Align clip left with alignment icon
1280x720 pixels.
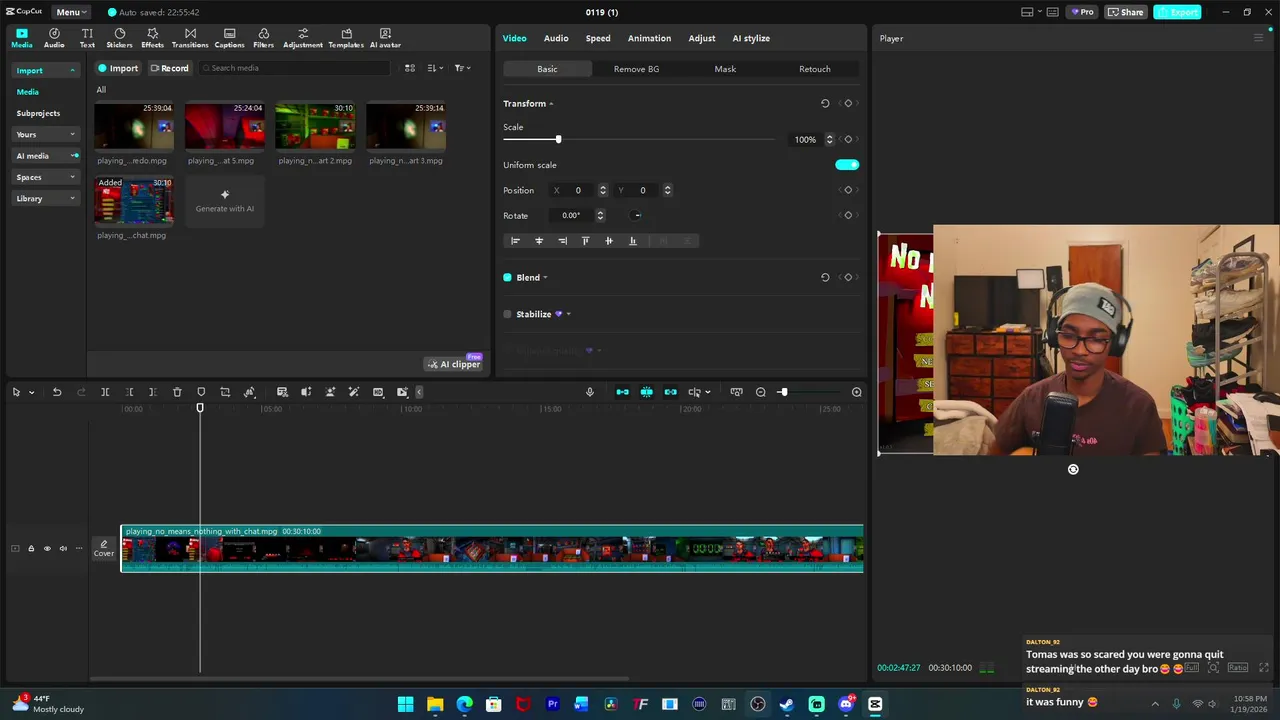pyautogui.click(x=515, y=240)
